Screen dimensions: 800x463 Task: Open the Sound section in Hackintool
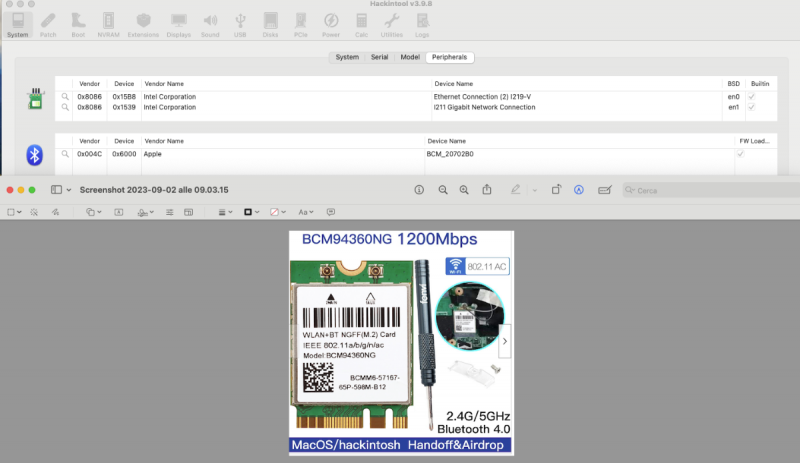coord(210,25)
